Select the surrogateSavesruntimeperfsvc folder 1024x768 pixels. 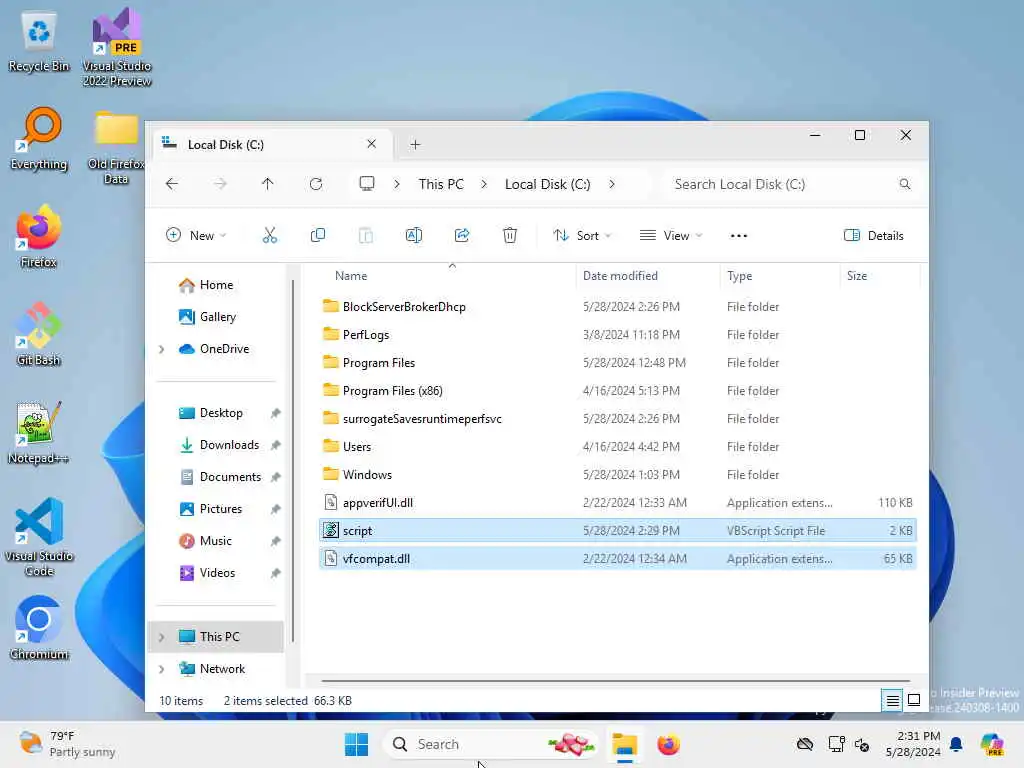click(x=617, y=419)
